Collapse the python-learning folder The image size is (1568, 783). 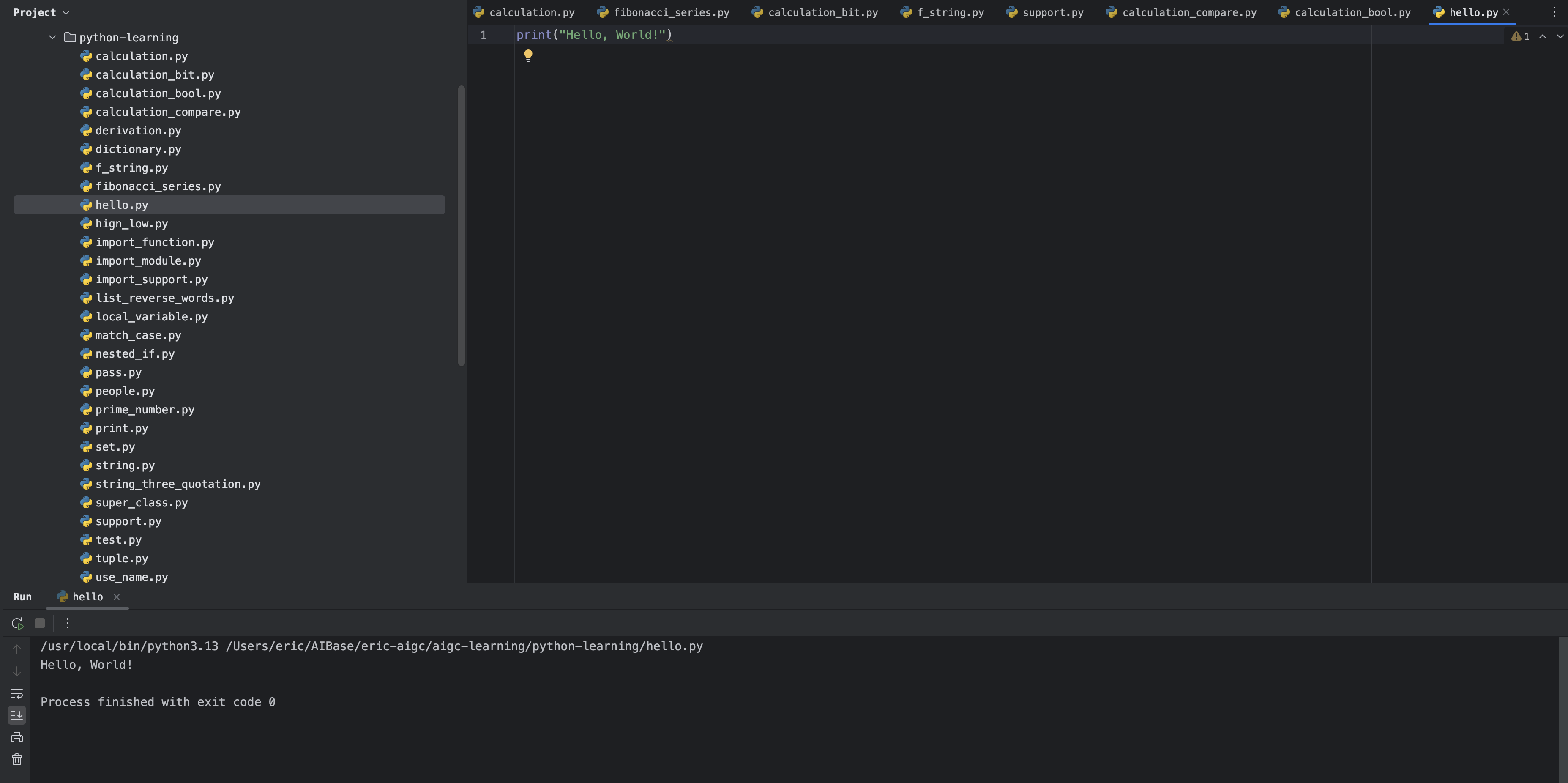52,37
